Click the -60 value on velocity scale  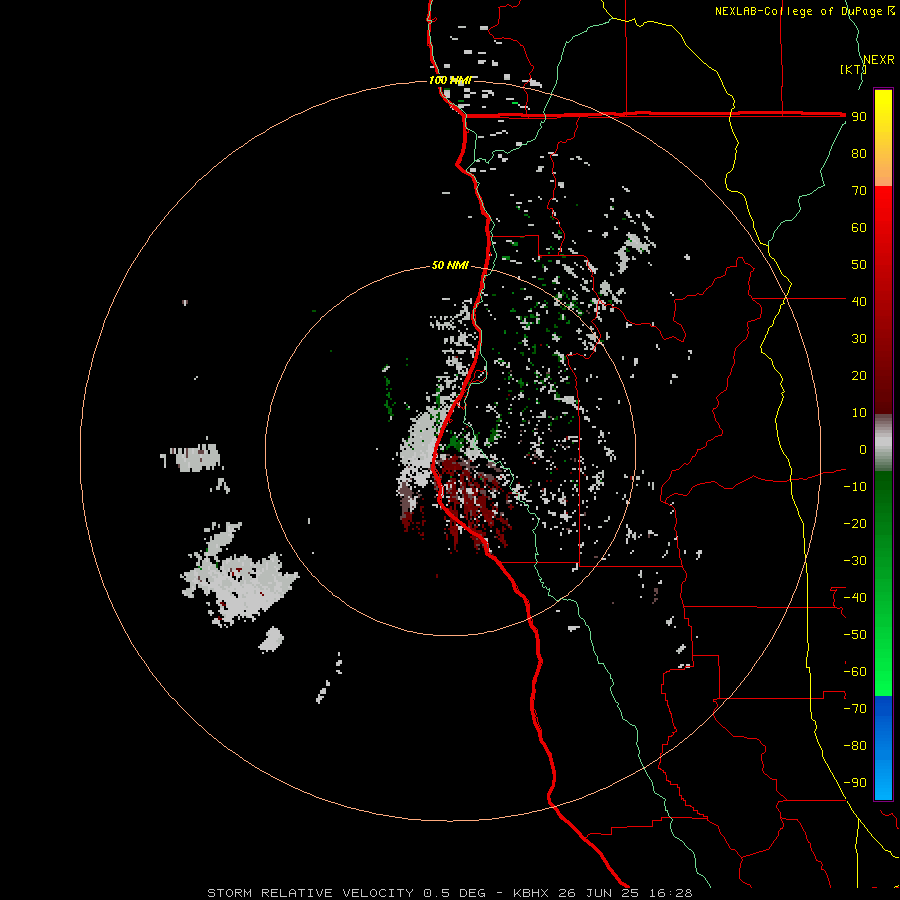click(855, 672)
